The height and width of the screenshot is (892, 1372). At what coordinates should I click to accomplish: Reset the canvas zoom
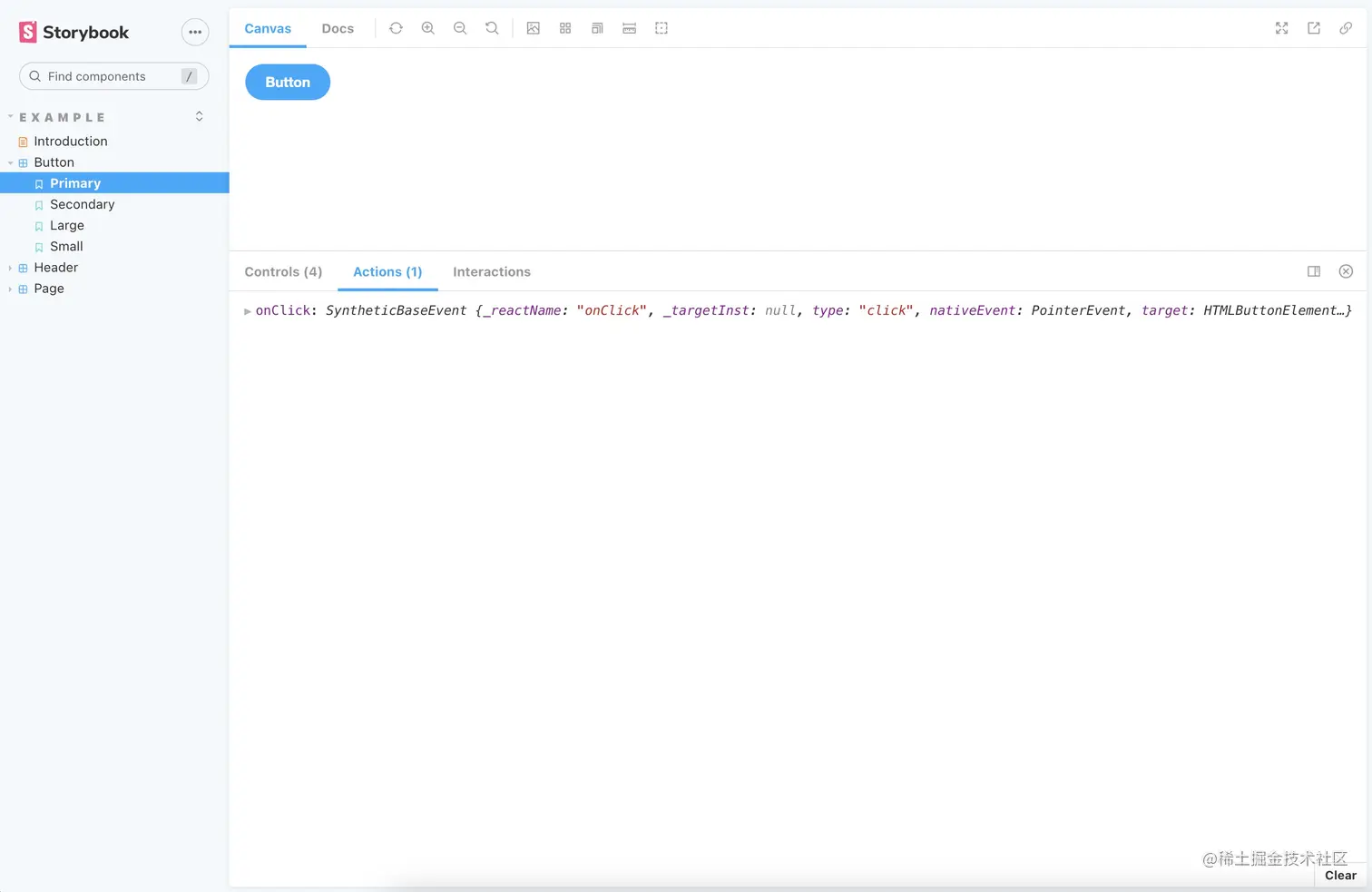(492, 28)
